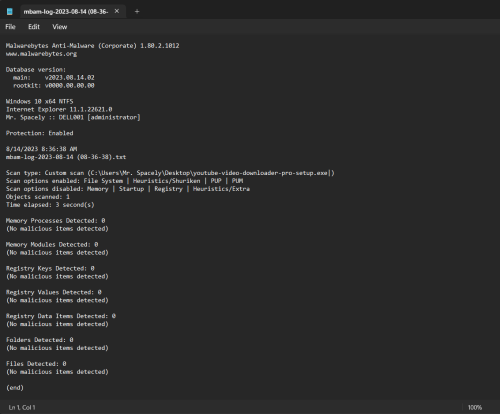Click the 'Memory Processes Detected: 0' line
Viewport: 500px width, 414px height.
(x=55, y=221)
